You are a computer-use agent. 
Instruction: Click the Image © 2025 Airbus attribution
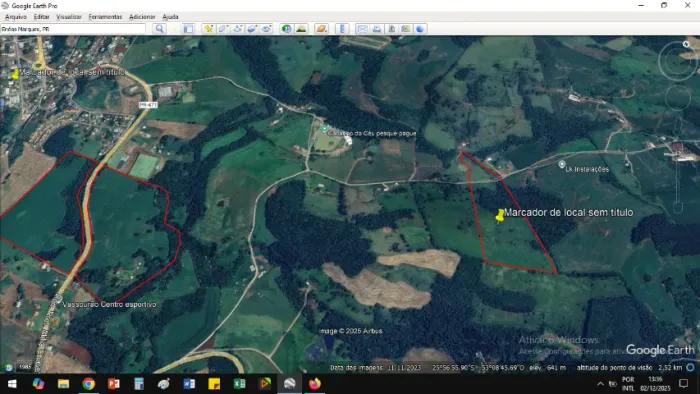pyautogui.click(x=350, y=331)
